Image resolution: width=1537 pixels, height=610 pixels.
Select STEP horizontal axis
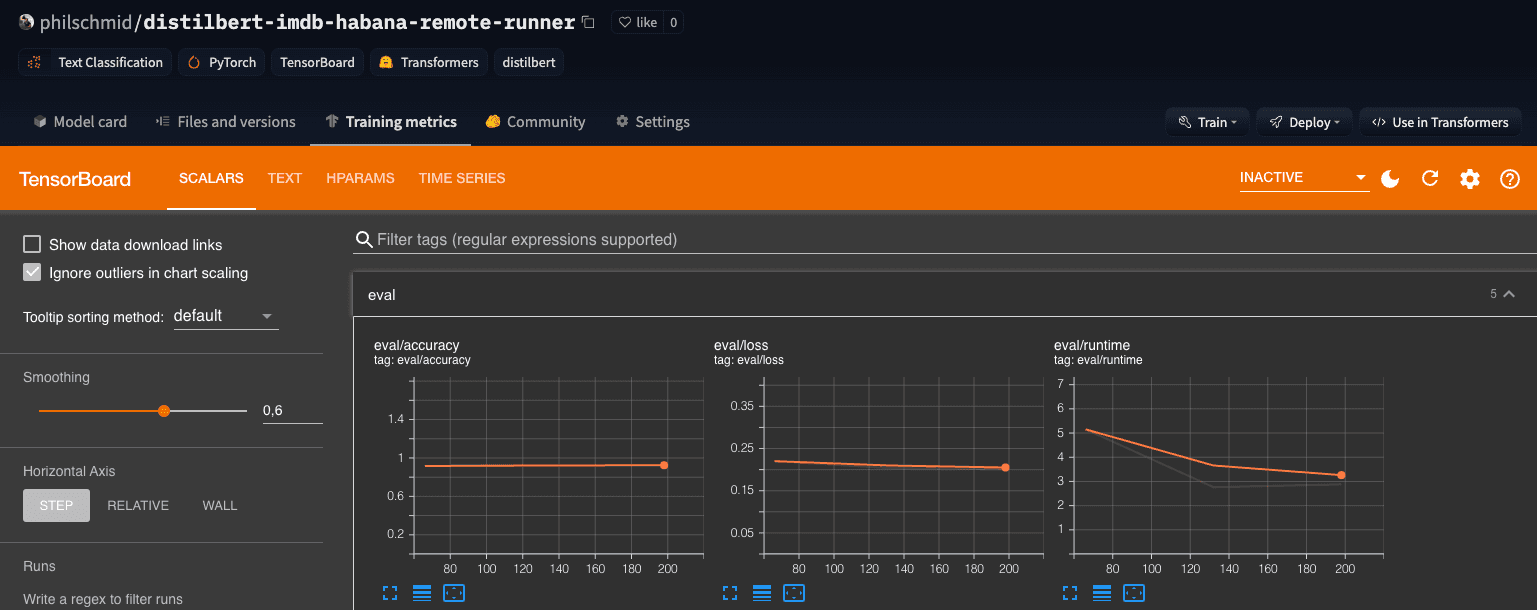point(56,505)
